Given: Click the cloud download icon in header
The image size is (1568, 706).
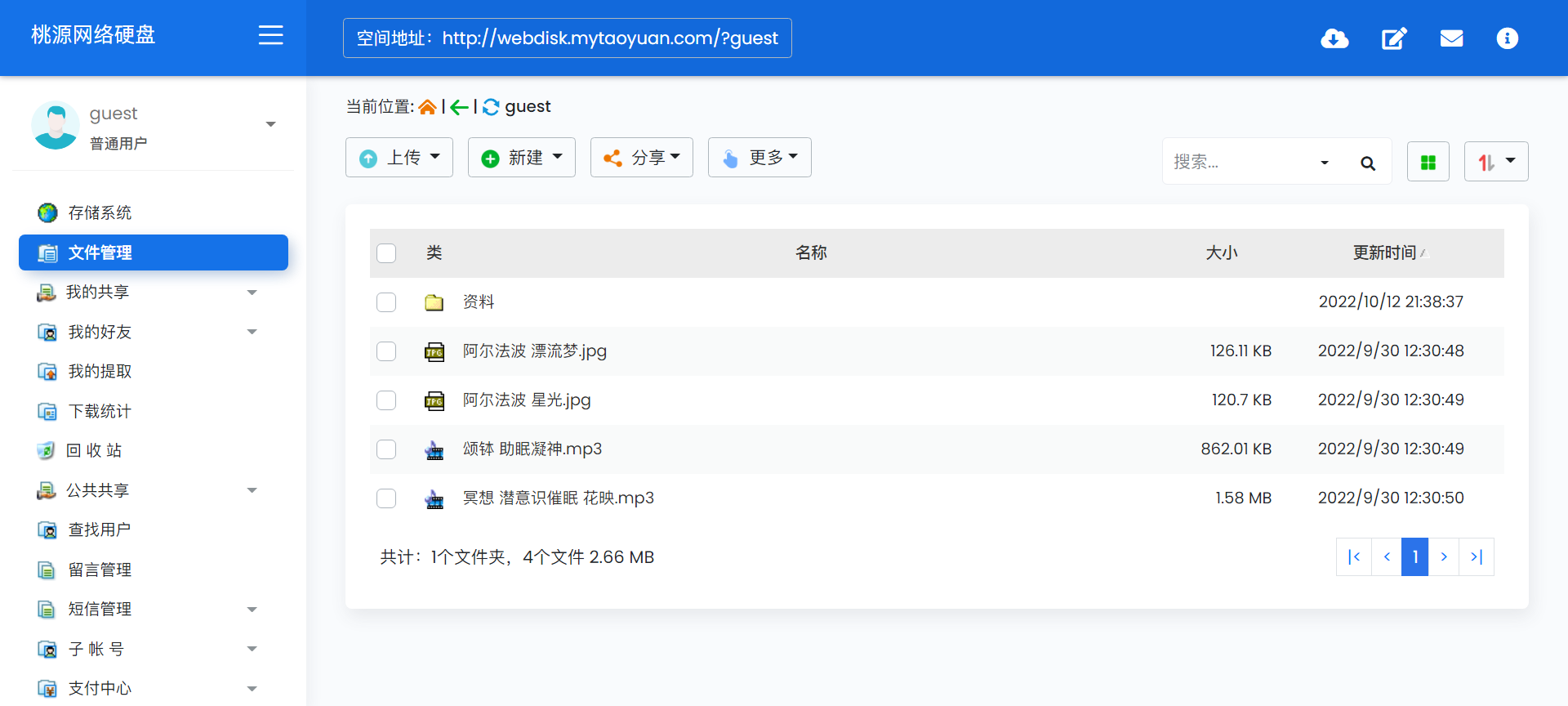Looking at the screenshot, I should click(x=1334, y=38).
